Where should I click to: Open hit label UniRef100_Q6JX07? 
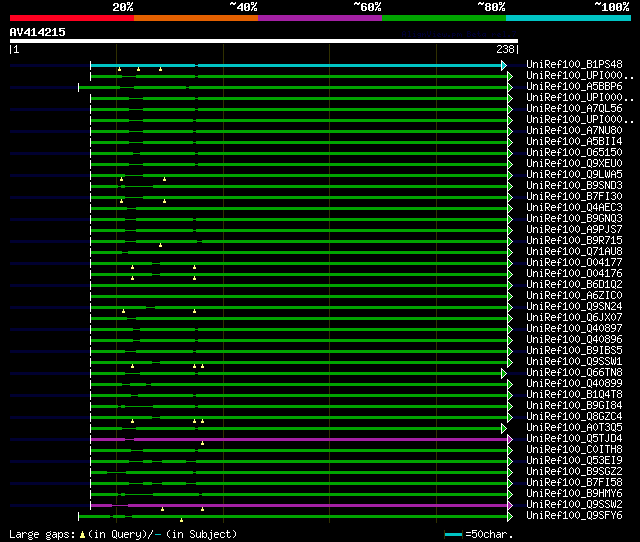(x=574, y=318)
